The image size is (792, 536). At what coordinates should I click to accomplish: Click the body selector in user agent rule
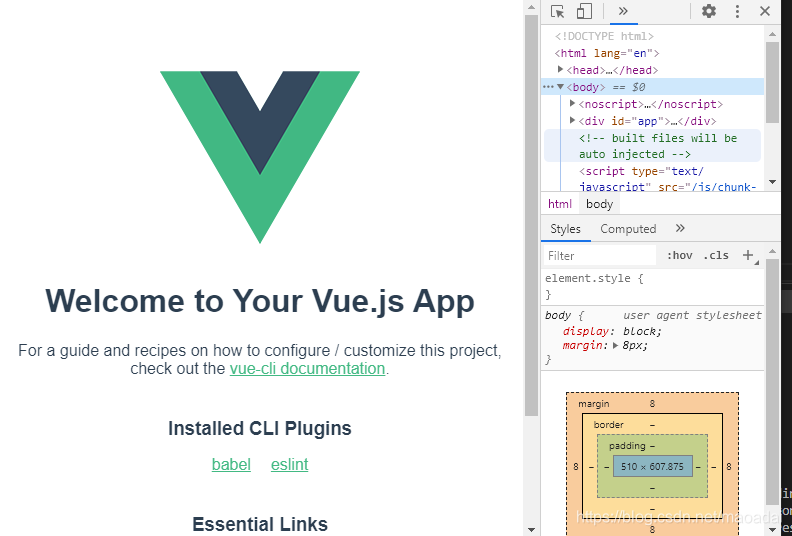click(558, 316)
